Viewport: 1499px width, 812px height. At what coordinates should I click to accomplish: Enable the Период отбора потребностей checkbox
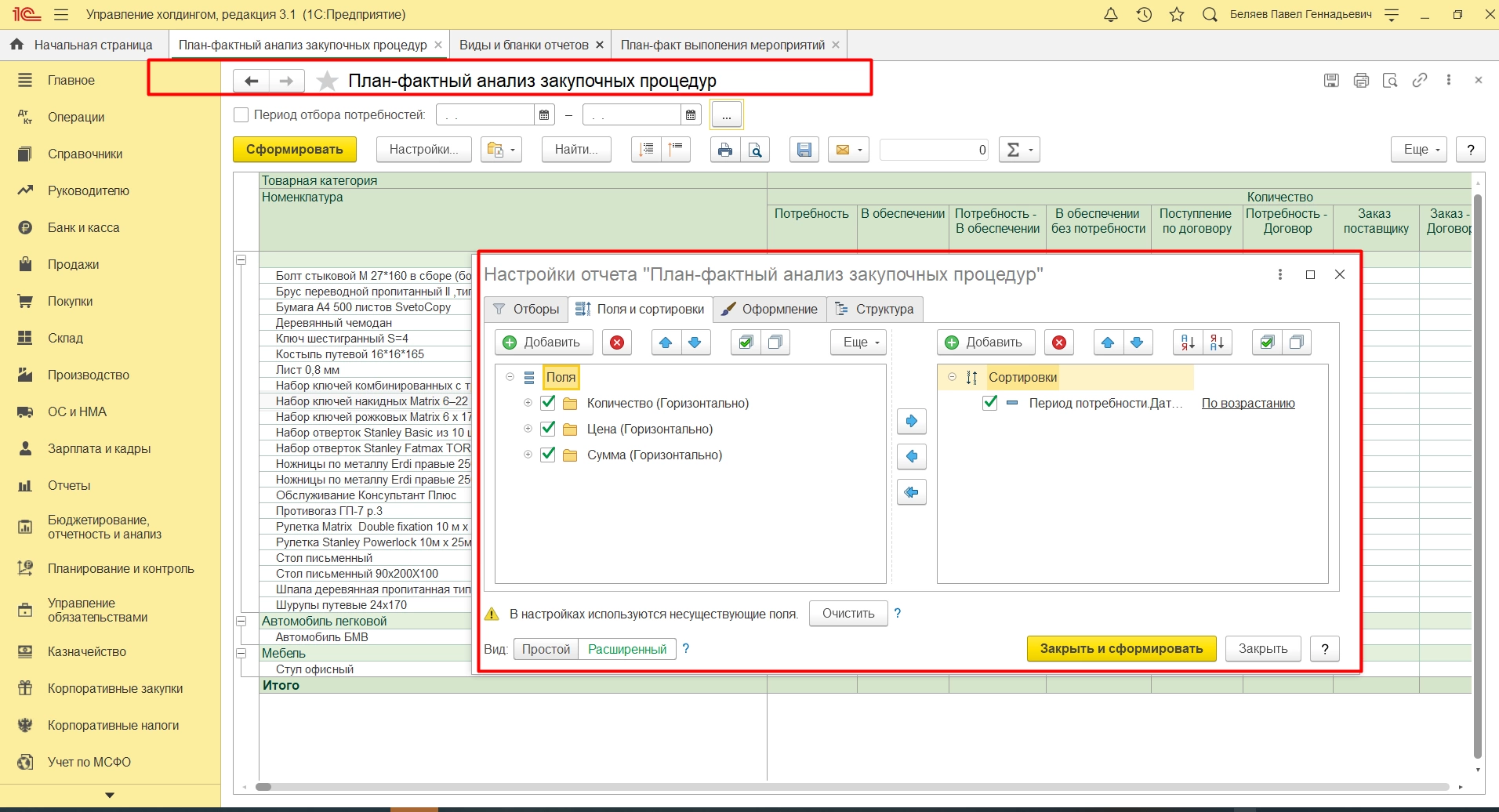coord(241,115)
